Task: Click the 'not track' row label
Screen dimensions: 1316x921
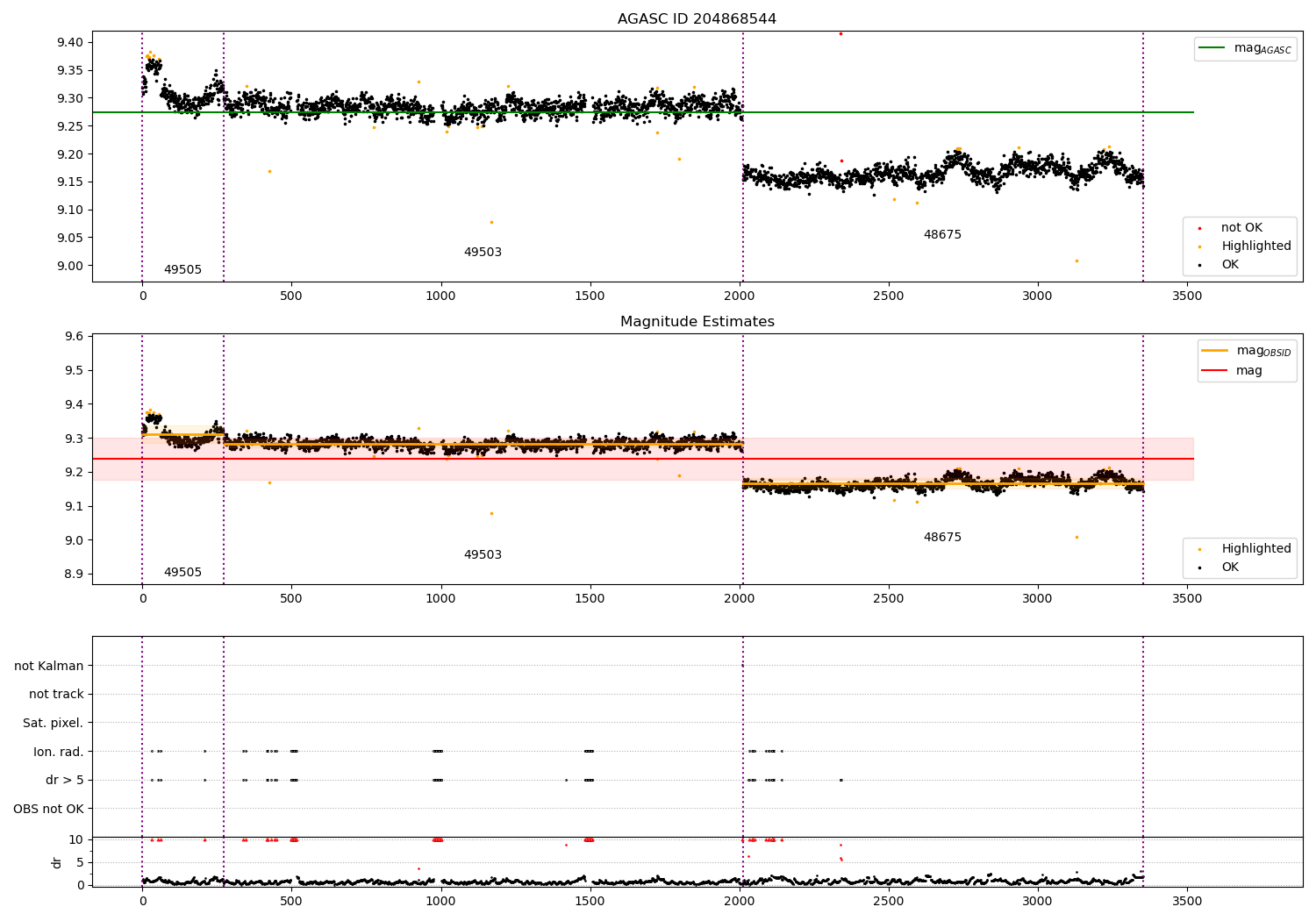Action: (56, 694)
